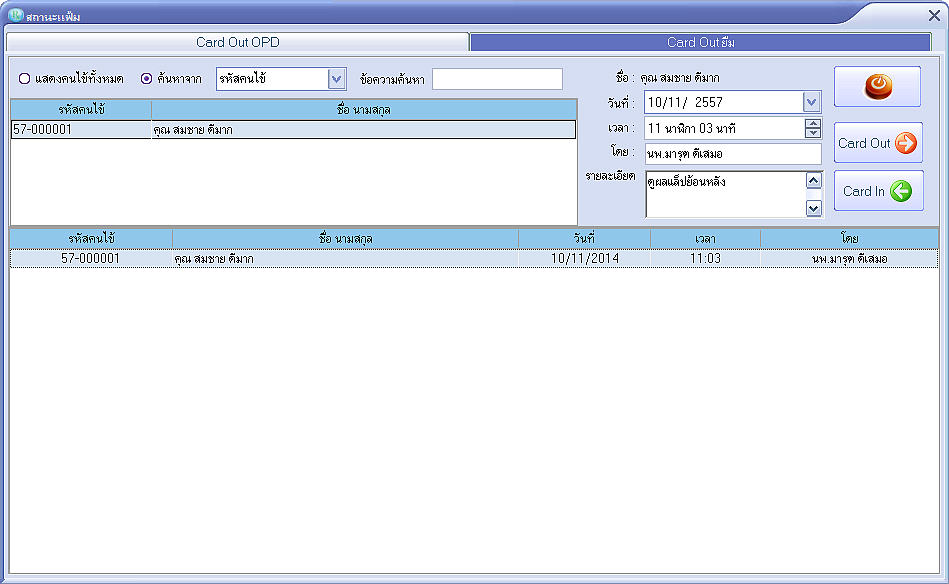Click the 11:03 time cell

coord(705,258)
